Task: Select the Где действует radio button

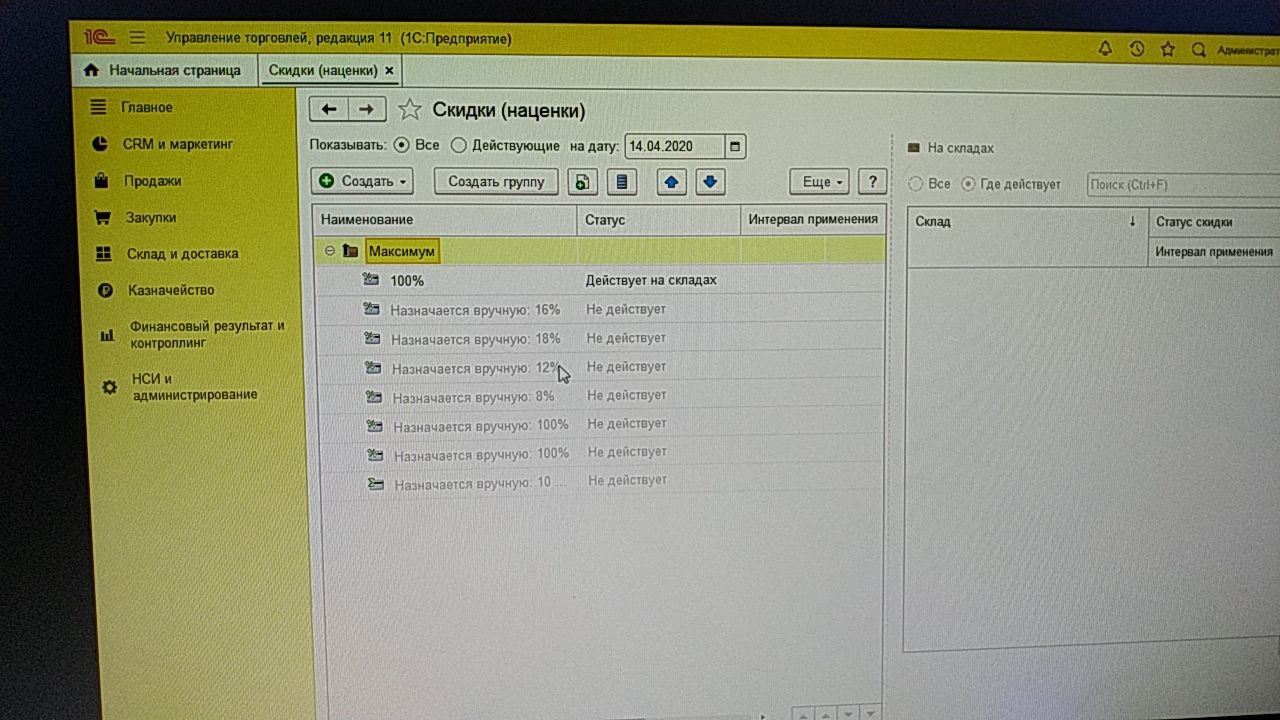Action: coord(968,184)
